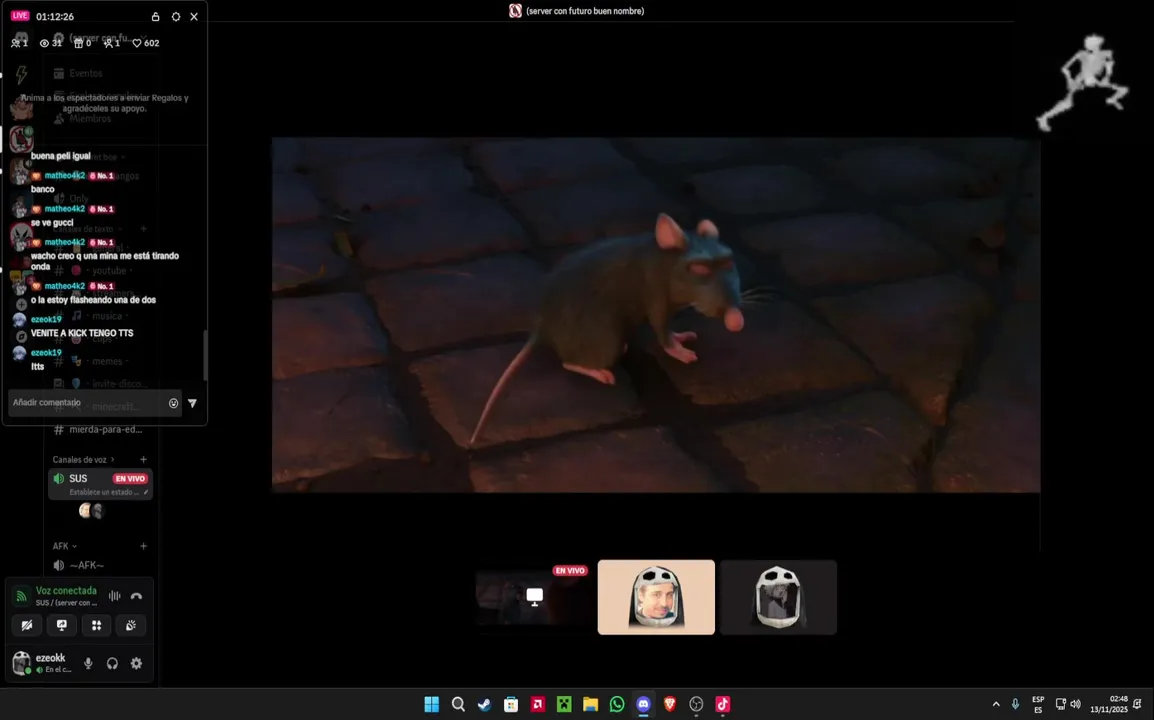This screenshot has width=1154, height=720.
Task: Toggle camera on in voice panel
Action: point(26,625)
